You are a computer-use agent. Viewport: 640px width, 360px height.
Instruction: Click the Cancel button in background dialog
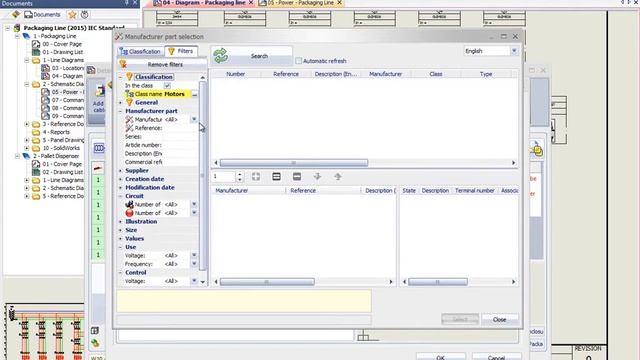coord(496,357)
